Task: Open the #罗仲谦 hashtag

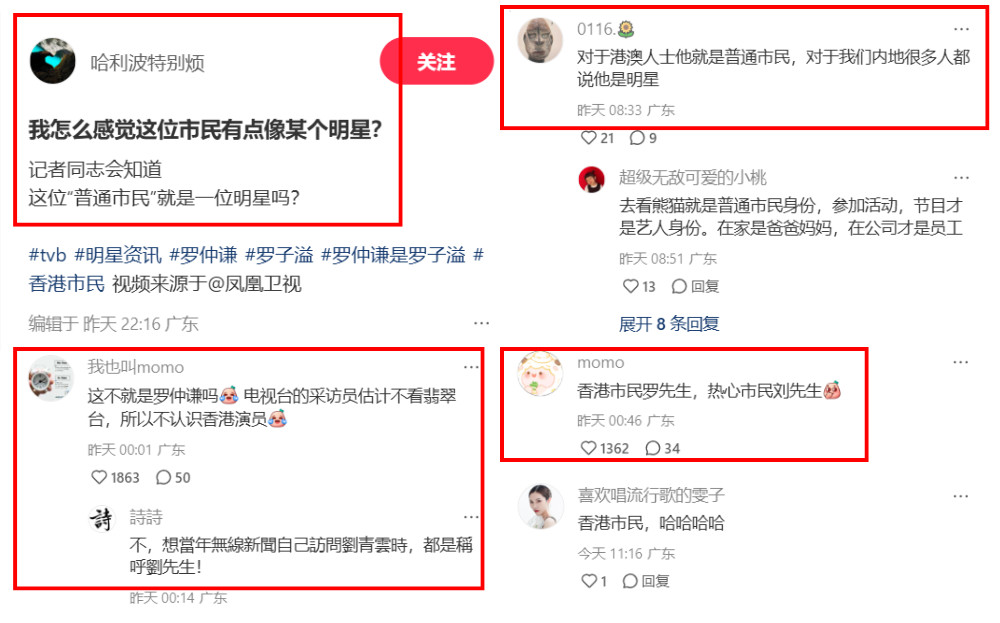Action: coord(203,255)
